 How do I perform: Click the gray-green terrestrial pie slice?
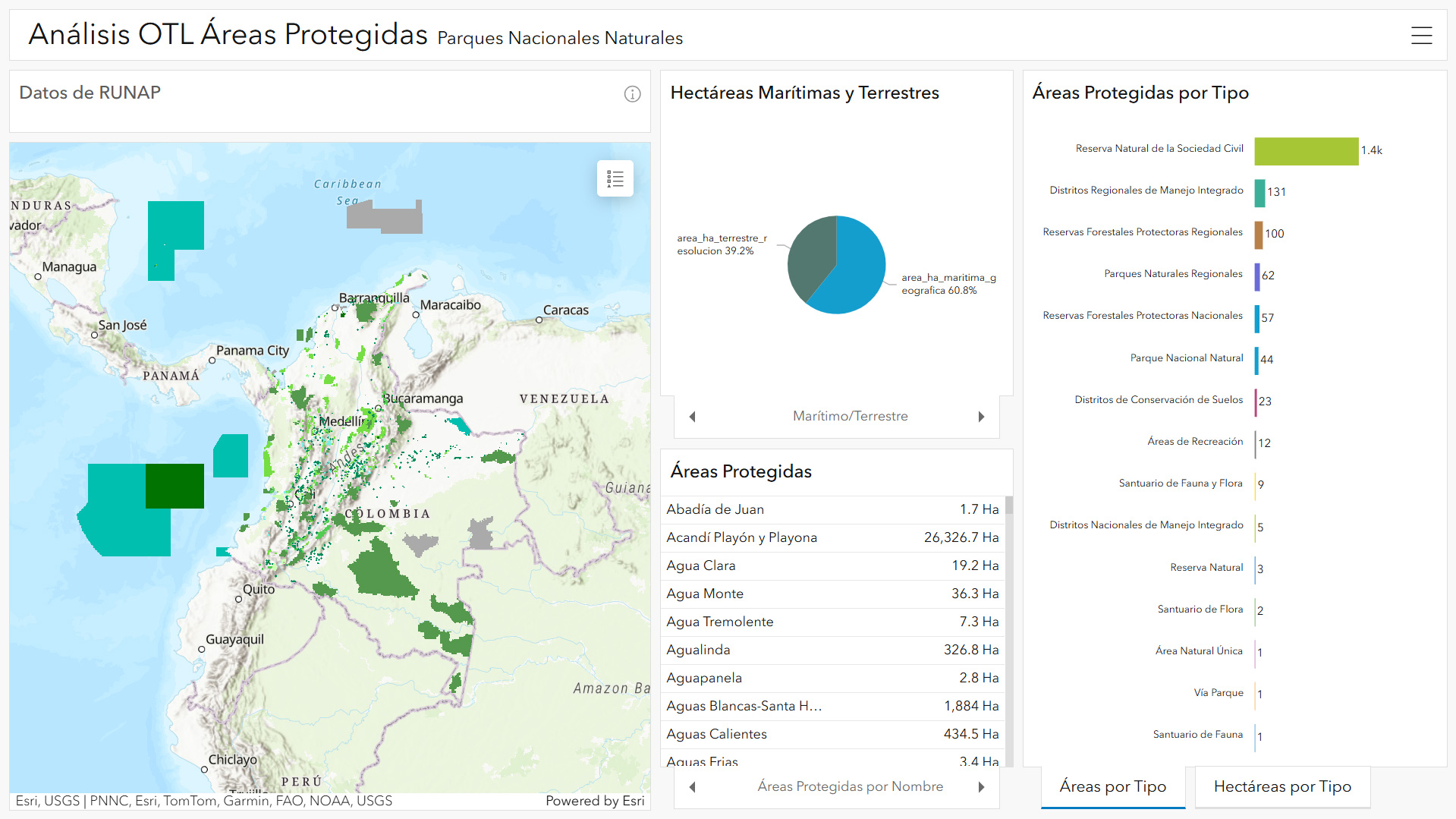[809, 254]
